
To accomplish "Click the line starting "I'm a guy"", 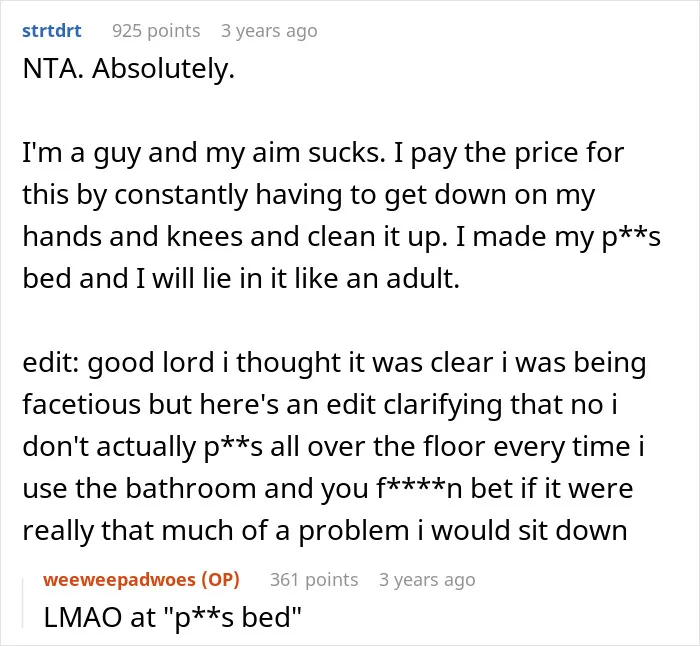I will click(x=323, y=153).
